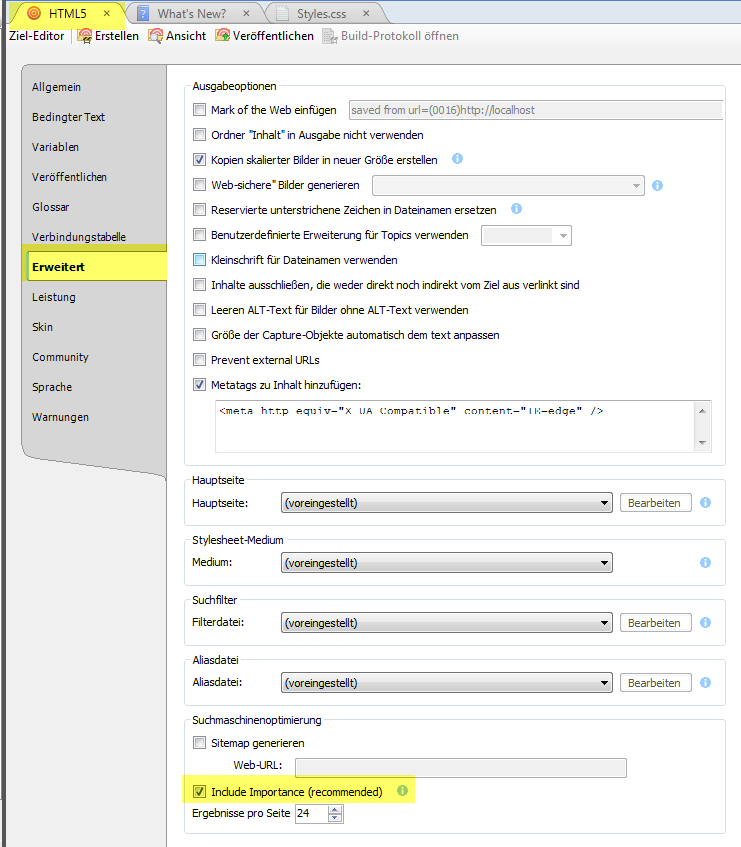Click info icon next to Hauptseite Bearbeiten

(706, 503)
